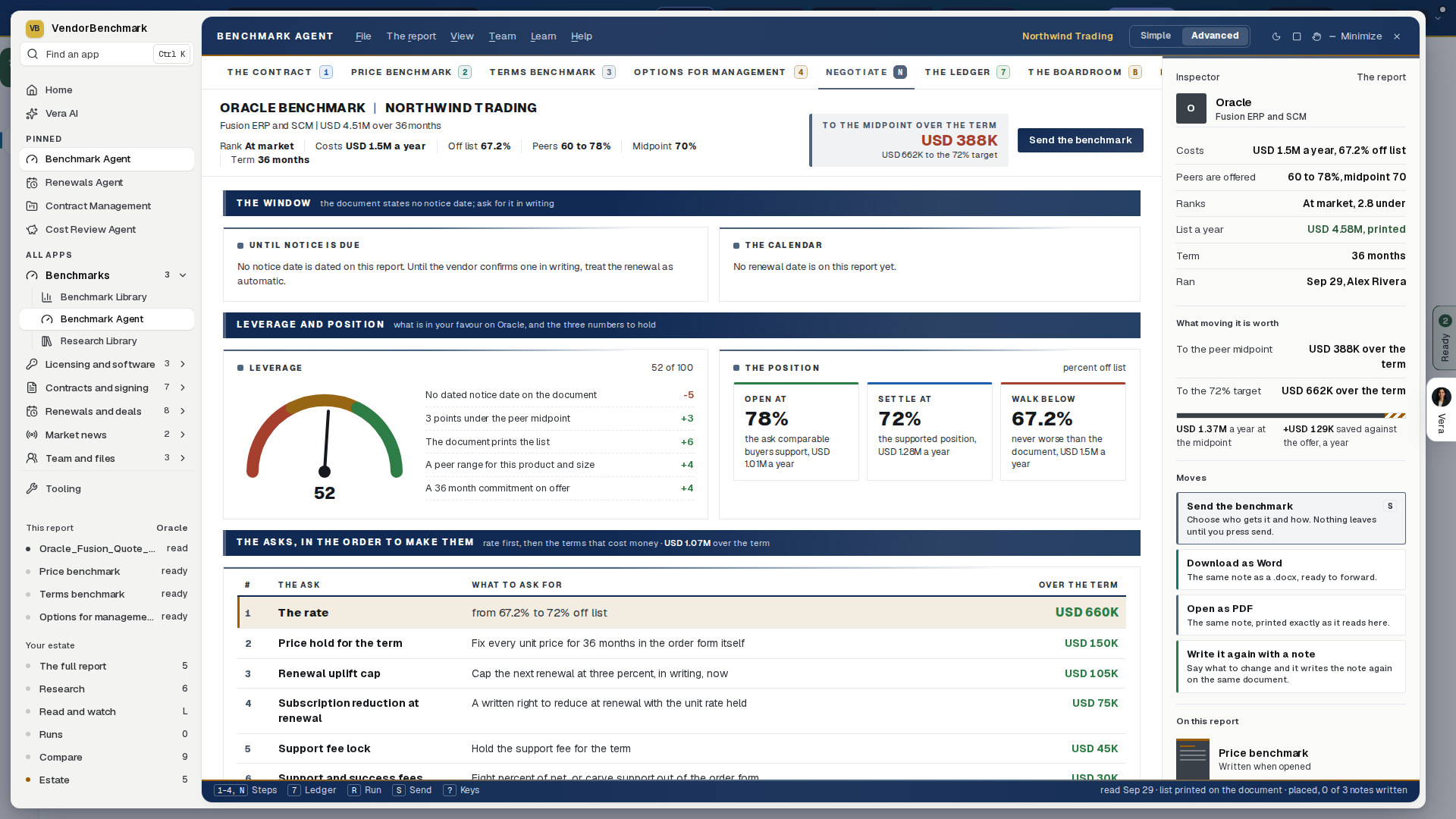This screenshot has height=819, width=1456.
Task: Toggle dark mode moon icon
Action: click(1276, 36)
